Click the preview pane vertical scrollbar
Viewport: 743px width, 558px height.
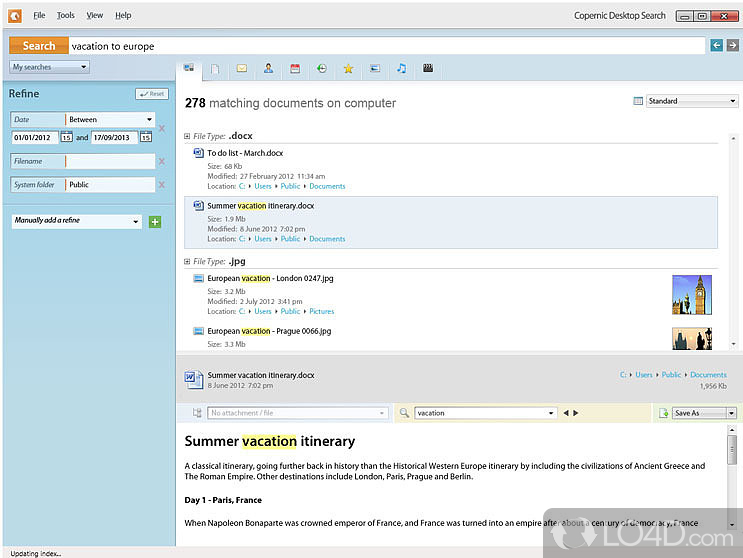click(732, 470)
